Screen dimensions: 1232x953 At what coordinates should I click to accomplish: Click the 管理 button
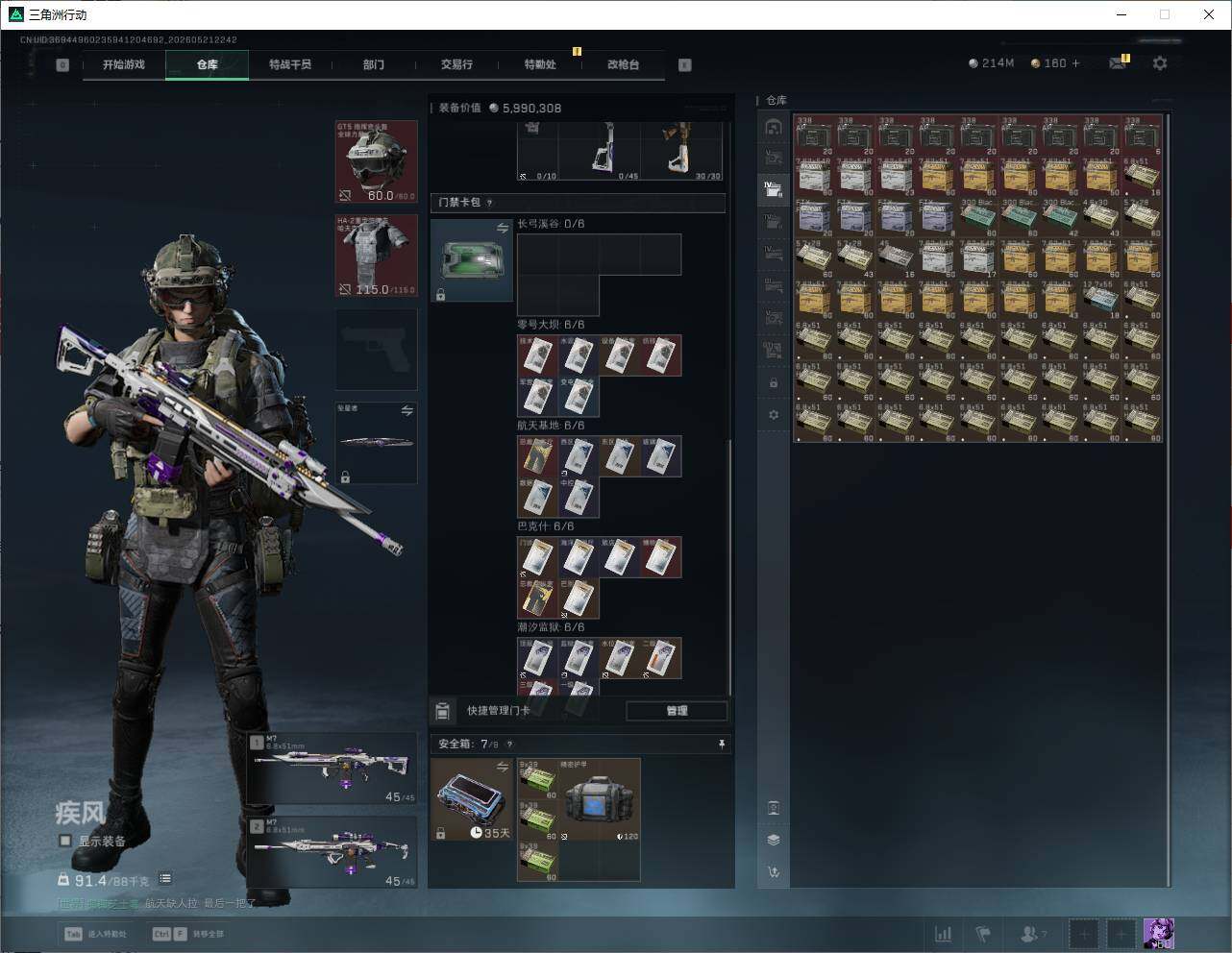coord(677,711)
